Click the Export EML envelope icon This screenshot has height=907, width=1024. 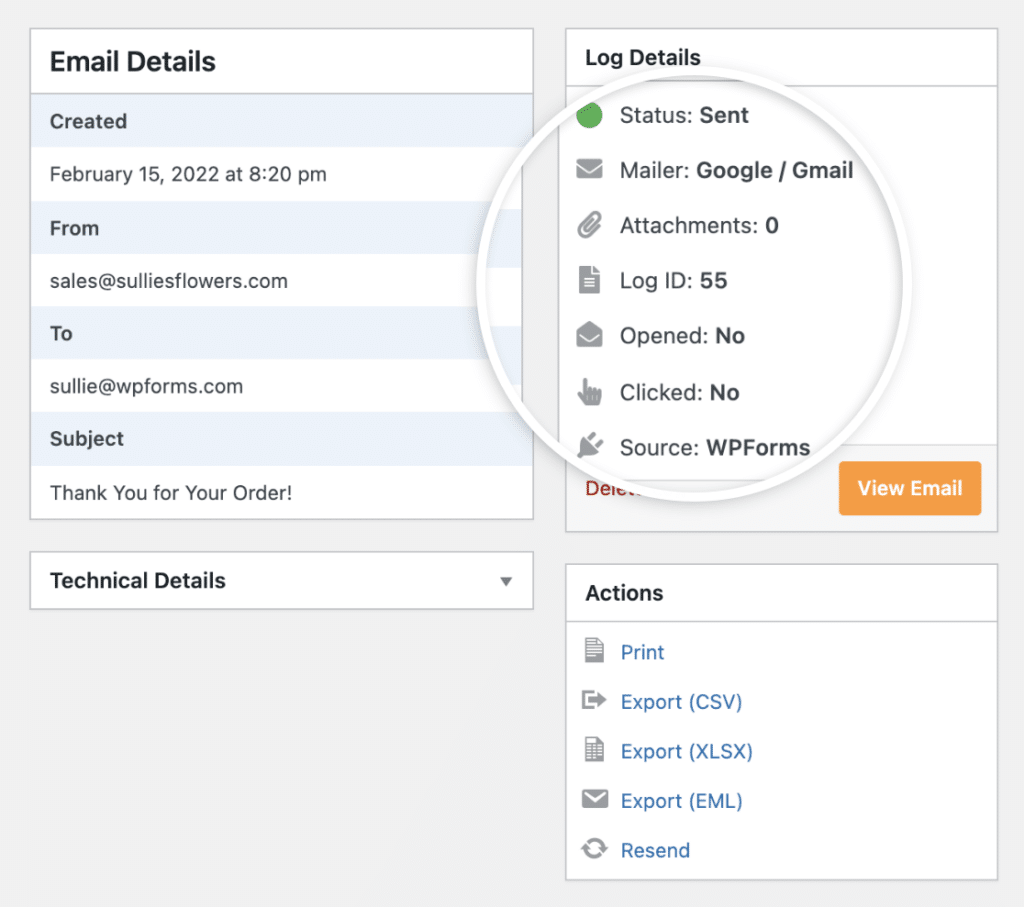(x=595, y=799)
